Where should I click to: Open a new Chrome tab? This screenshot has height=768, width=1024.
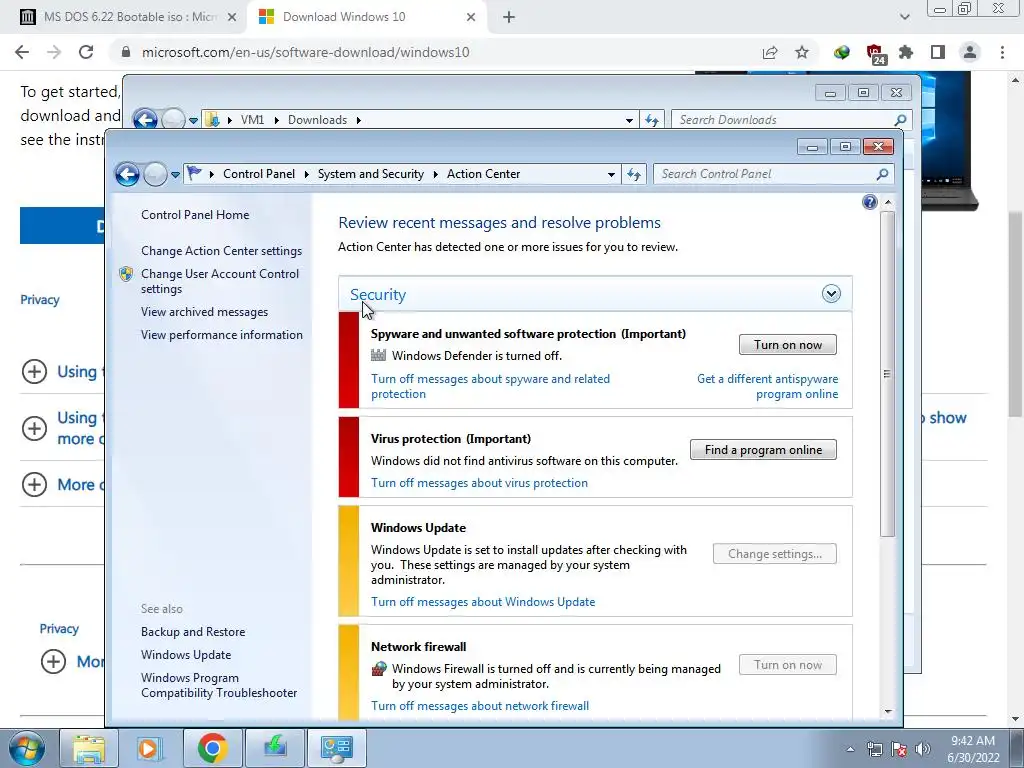click(x=509, y=17)
